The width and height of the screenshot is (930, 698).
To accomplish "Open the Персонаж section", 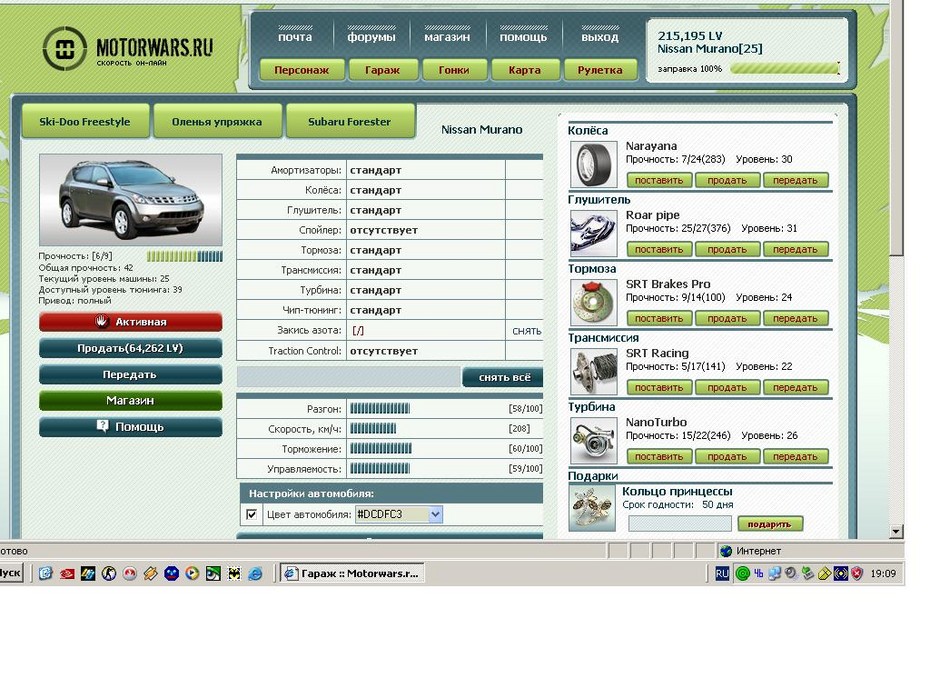I will click(302, 70).
